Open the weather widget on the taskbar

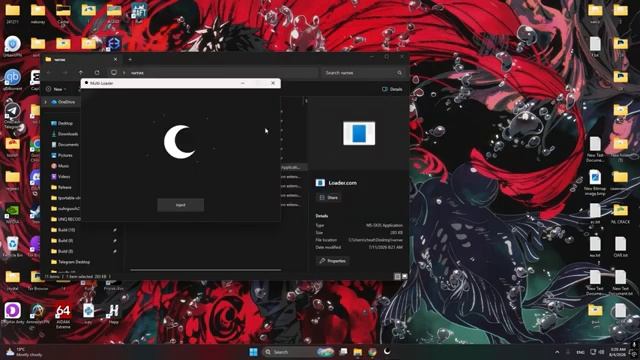point(25,352)
